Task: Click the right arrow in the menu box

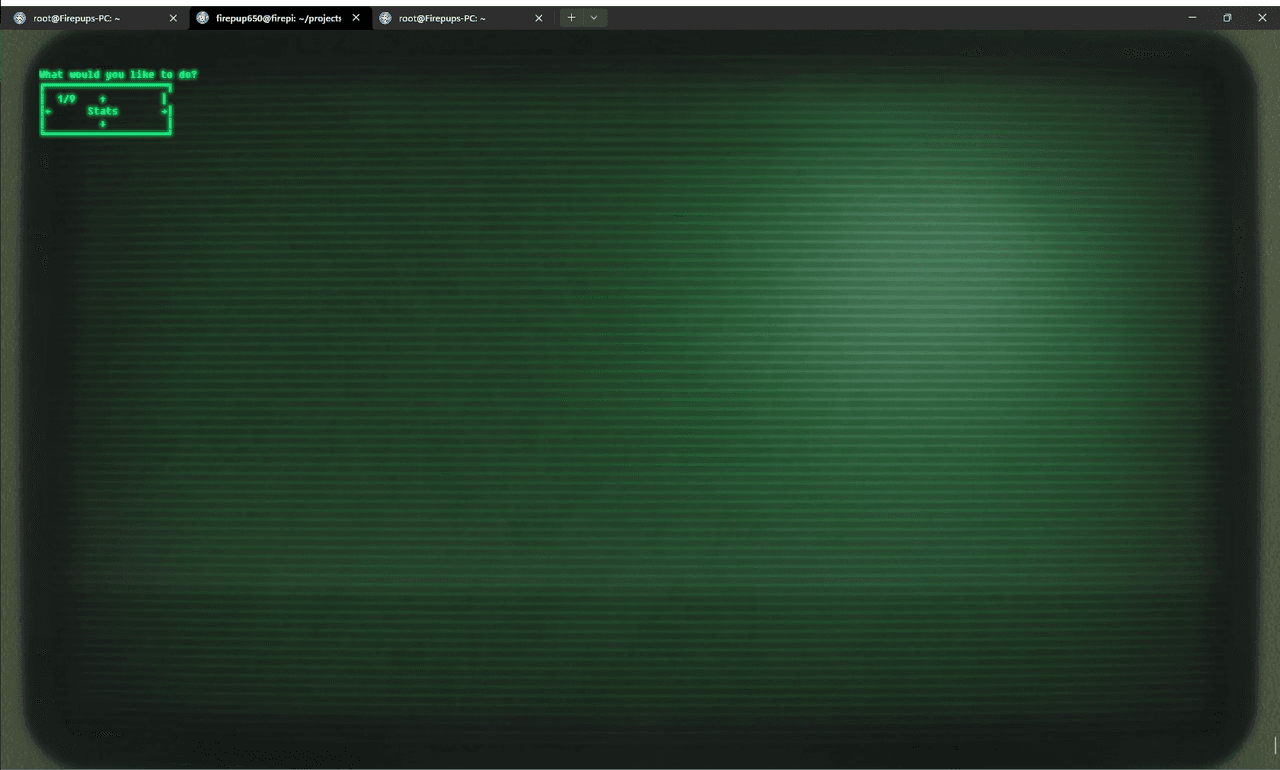Action: 164,111
